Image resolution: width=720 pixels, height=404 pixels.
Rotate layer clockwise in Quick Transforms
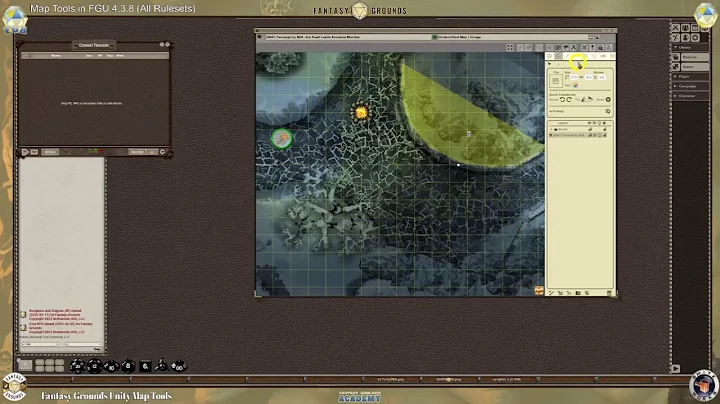[x=569, y=100]
